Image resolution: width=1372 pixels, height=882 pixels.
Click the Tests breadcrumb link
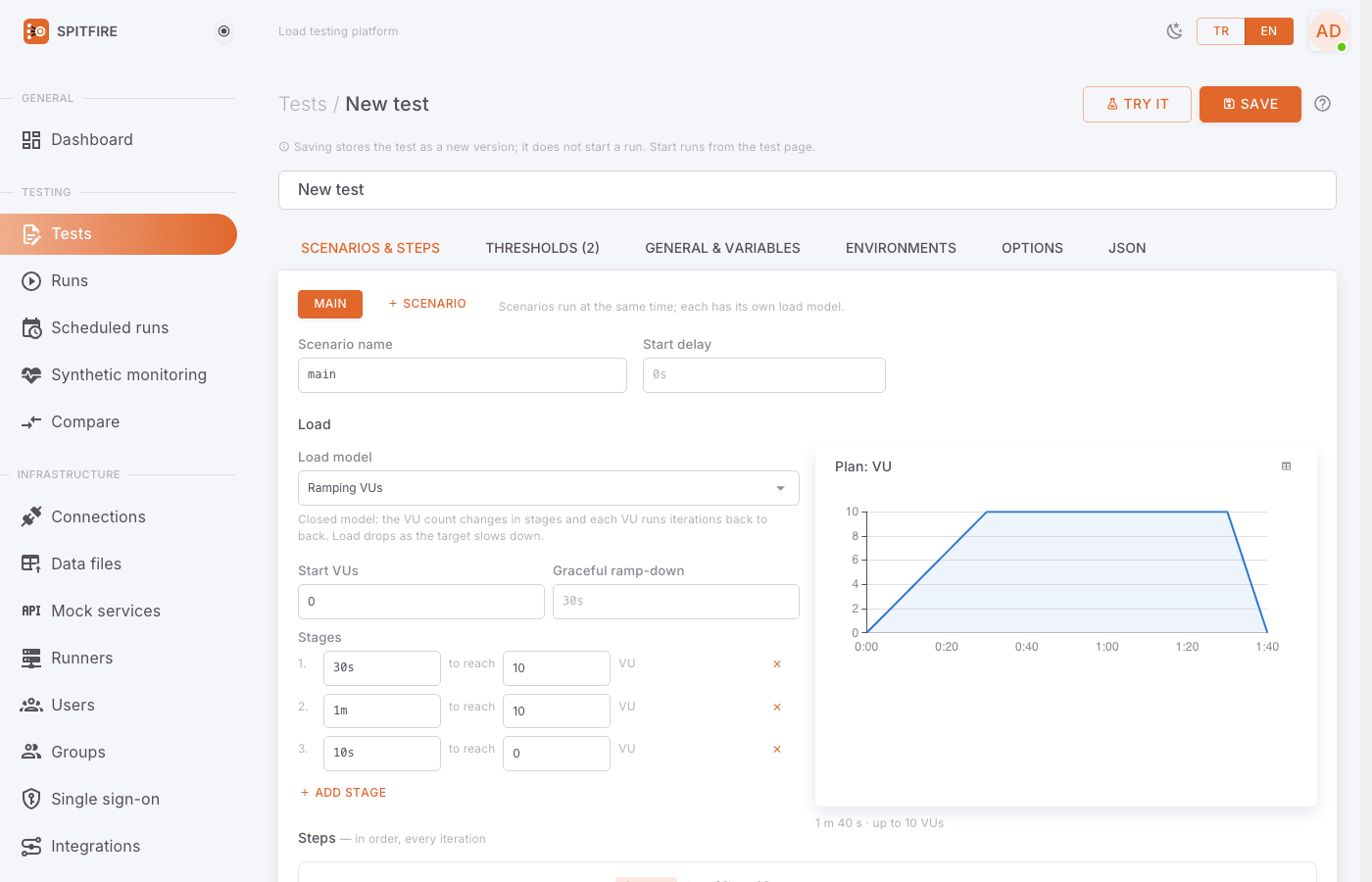click(x=303, y=105)
